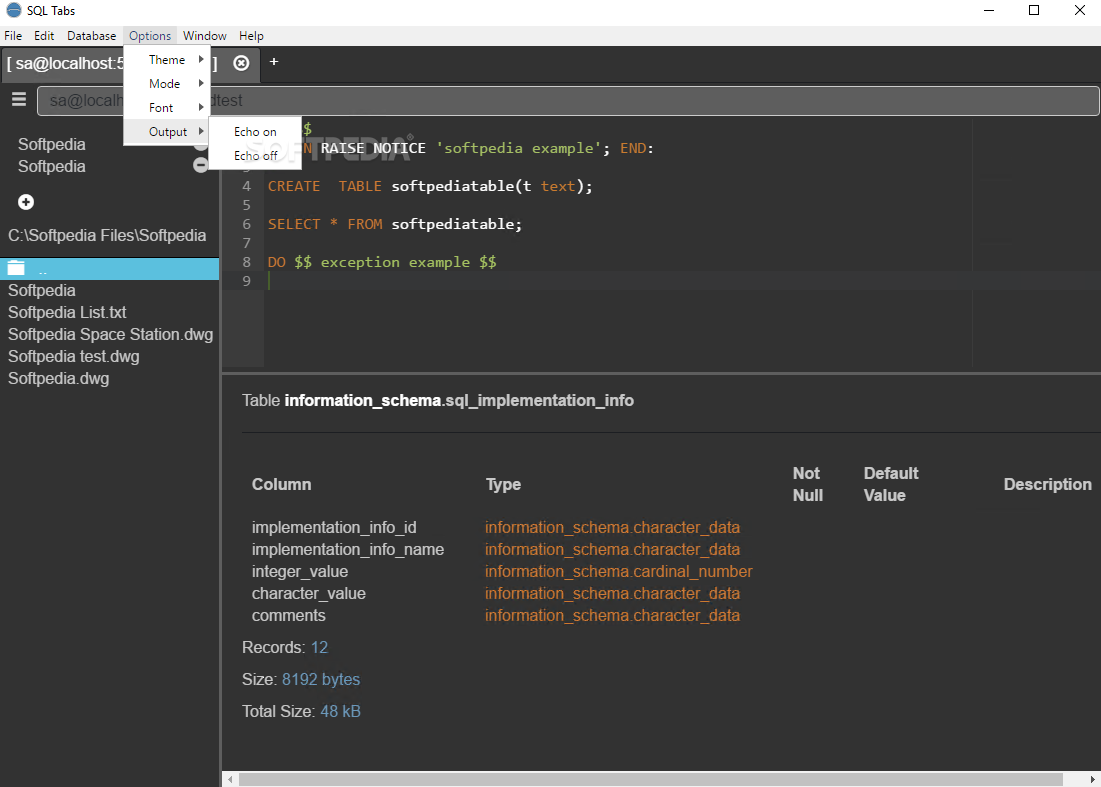The width and height of the screenshot is (1101, 787).
Task: Click the integer_value column name
Action: [300, 571]
